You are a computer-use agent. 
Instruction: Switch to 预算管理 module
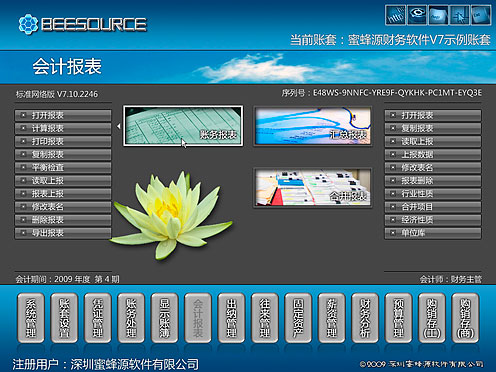click(398, 318)
